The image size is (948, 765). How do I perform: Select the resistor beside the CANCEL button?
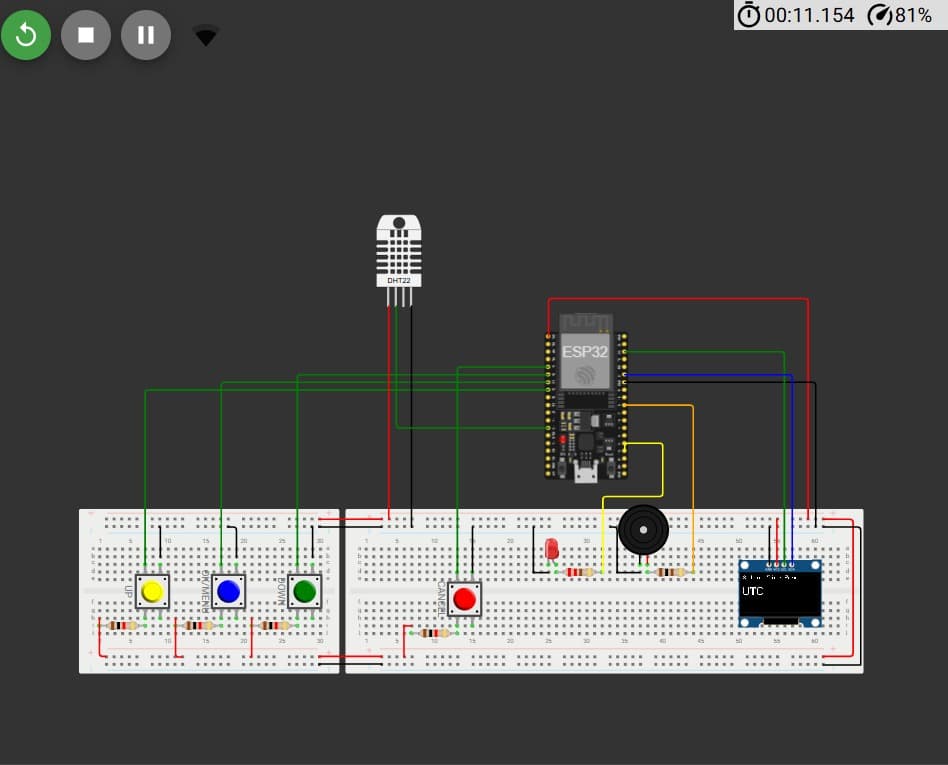pos(434,633)
